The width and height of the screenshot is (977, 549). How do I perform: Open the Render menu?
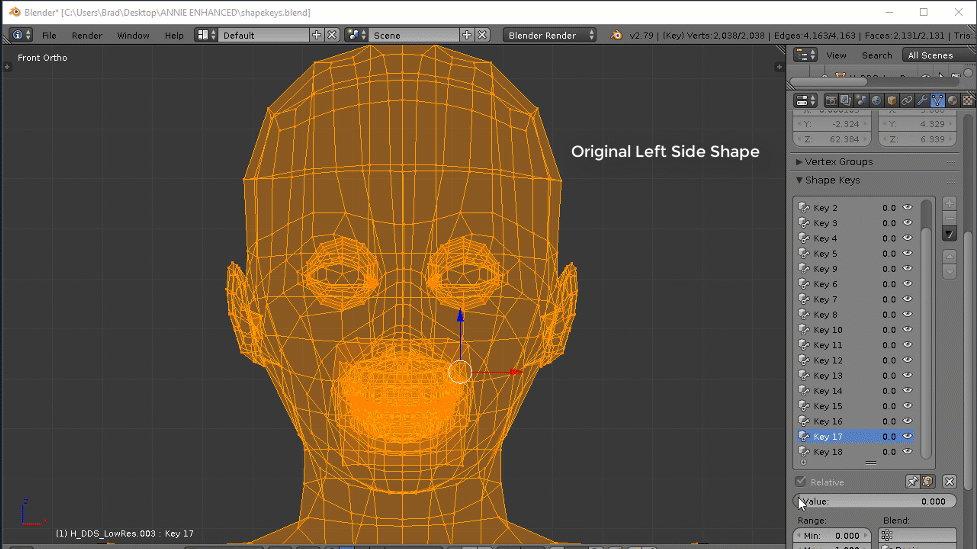pos(87,35)
